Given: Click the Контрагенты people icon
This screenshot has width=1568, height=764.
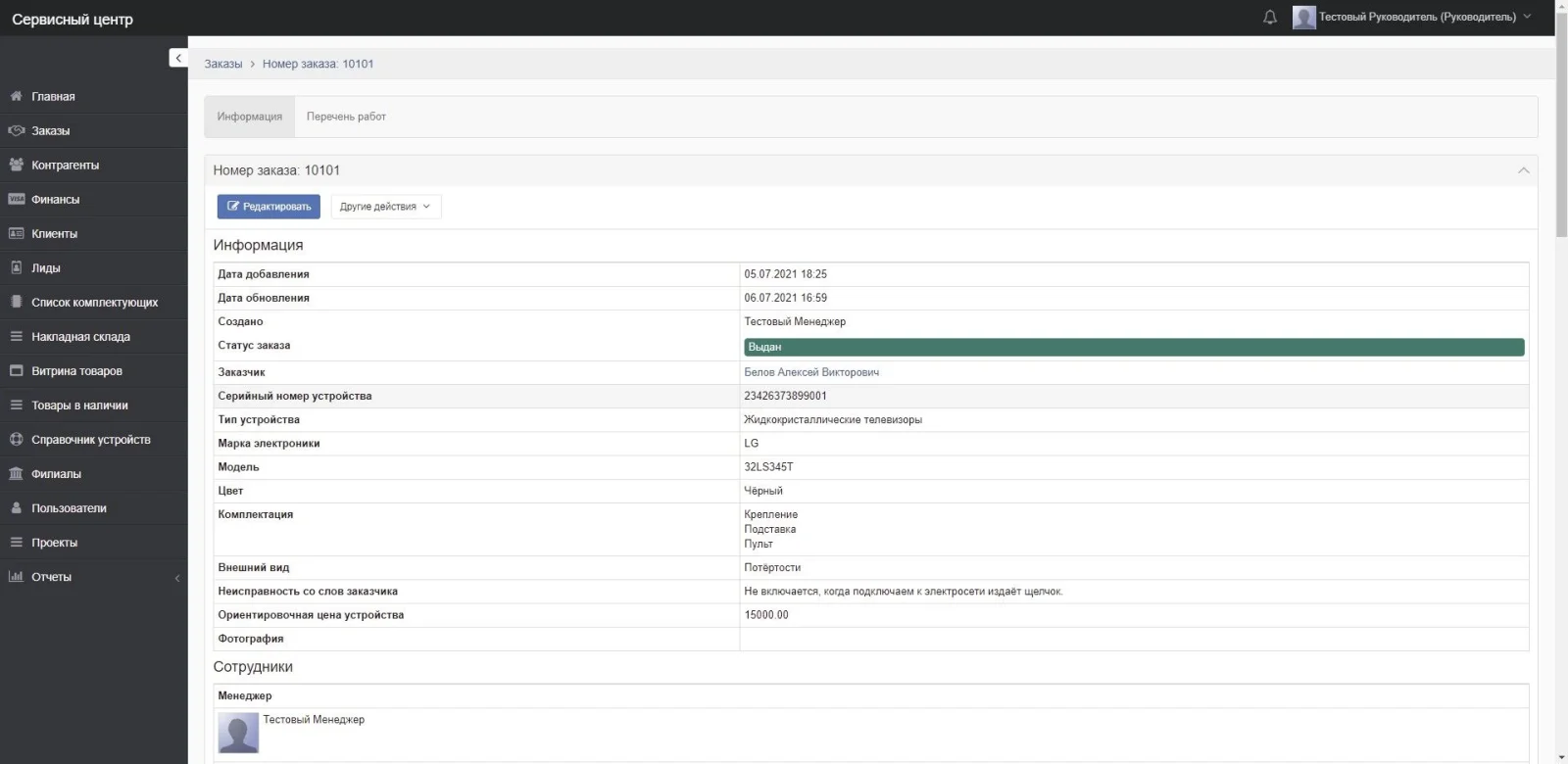Looking at the screenshot, I should point(16,165).
